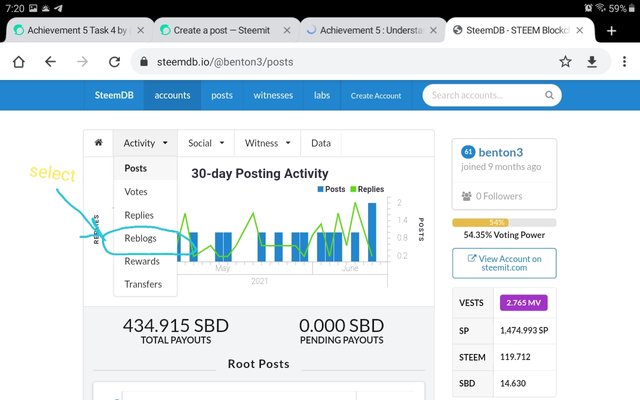Click the followers people icon

coord(467,196)
